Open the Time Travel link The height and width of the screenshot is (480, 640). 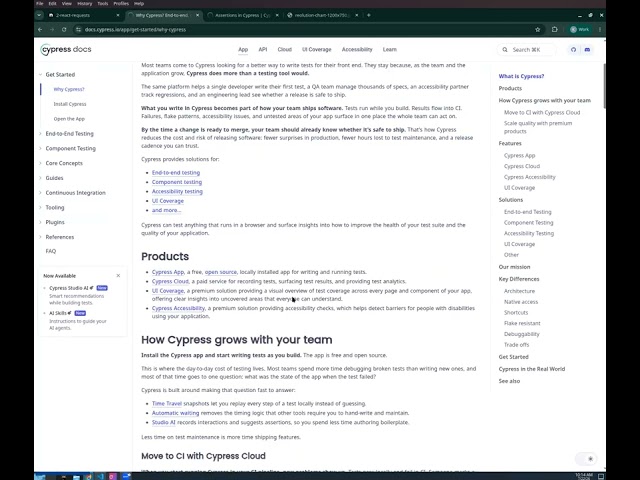click(167, 403)
